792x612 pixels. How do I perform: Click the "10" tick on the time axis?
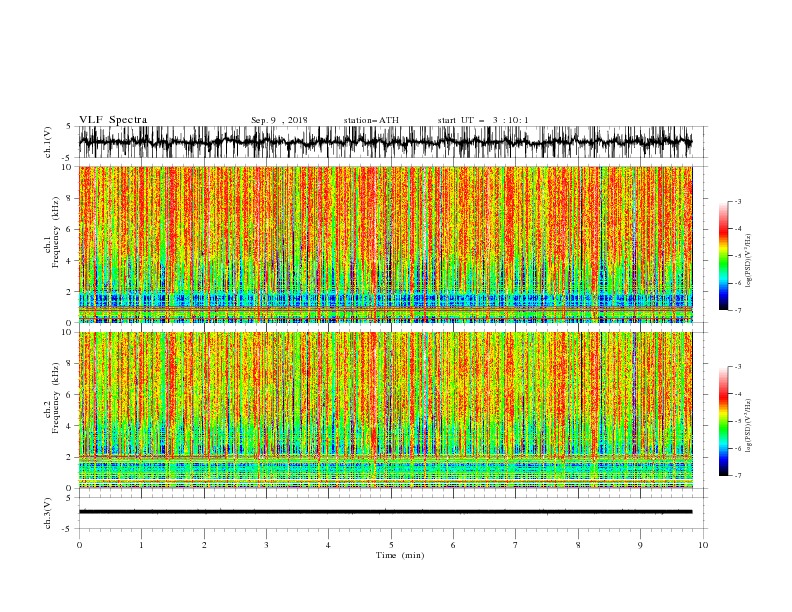coord(703,545)
